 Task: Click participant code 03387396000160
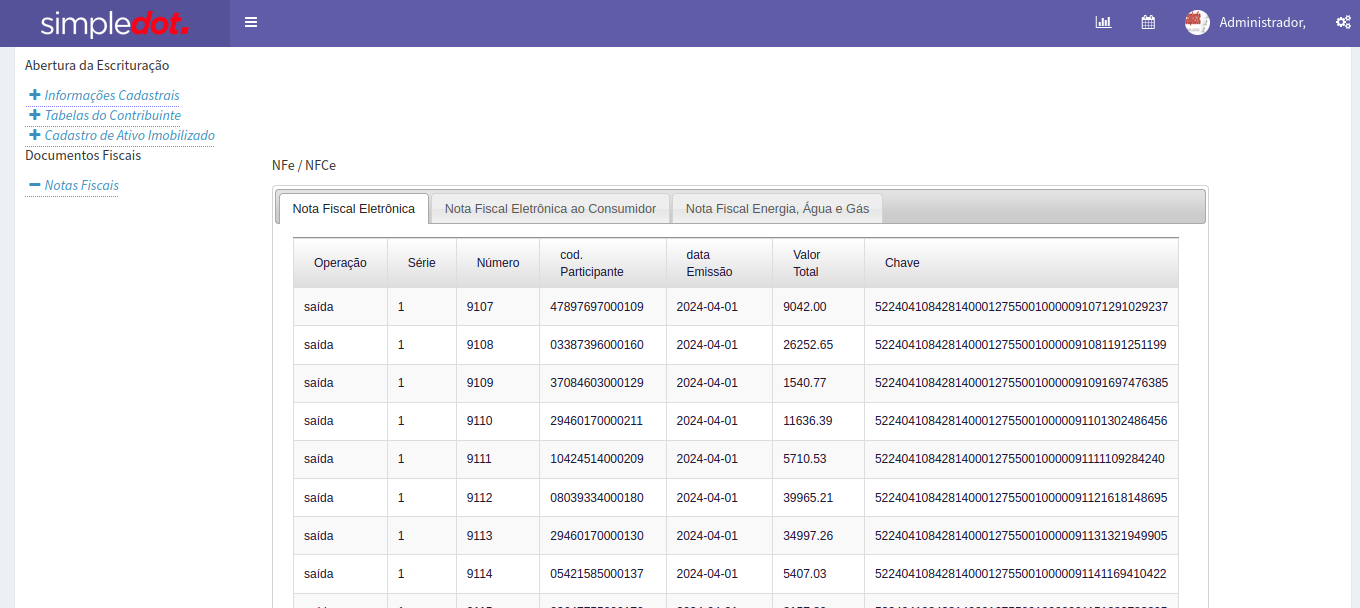[597, 345]
